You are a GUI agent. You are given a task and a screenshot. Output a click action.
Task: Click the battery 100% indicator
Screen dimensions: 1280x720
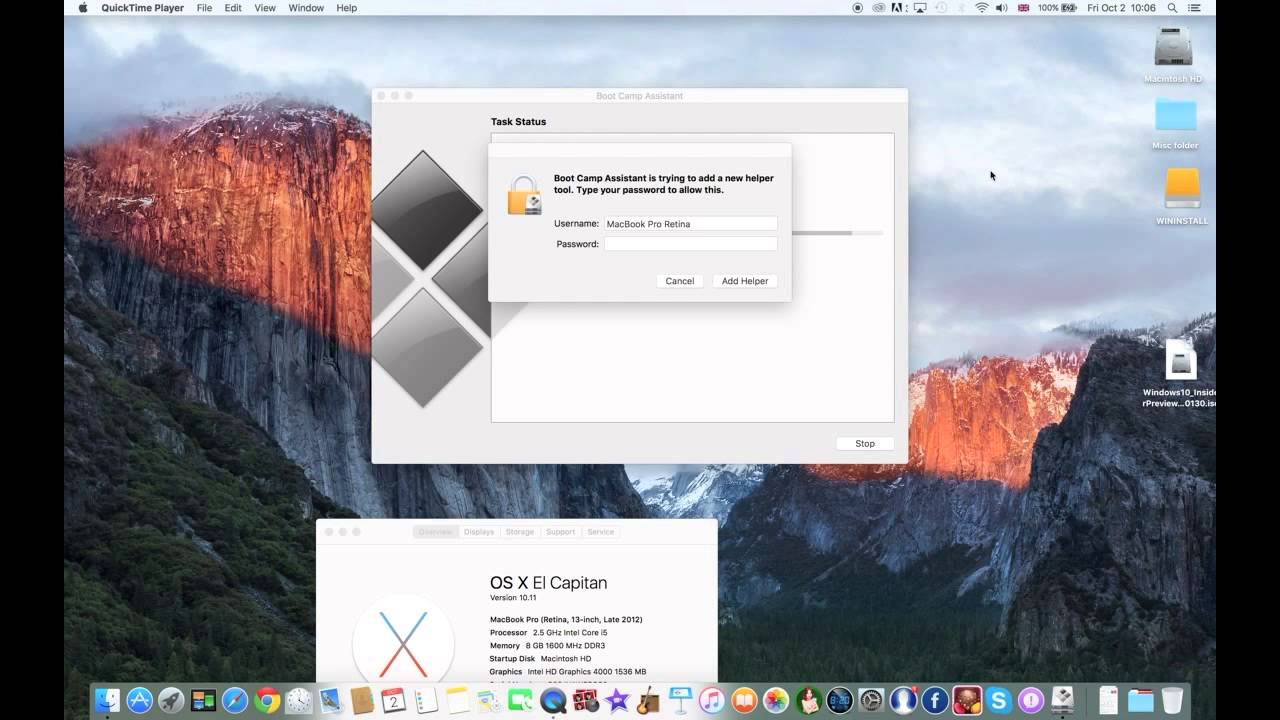pyautogui.click(x=1058, y=8)
